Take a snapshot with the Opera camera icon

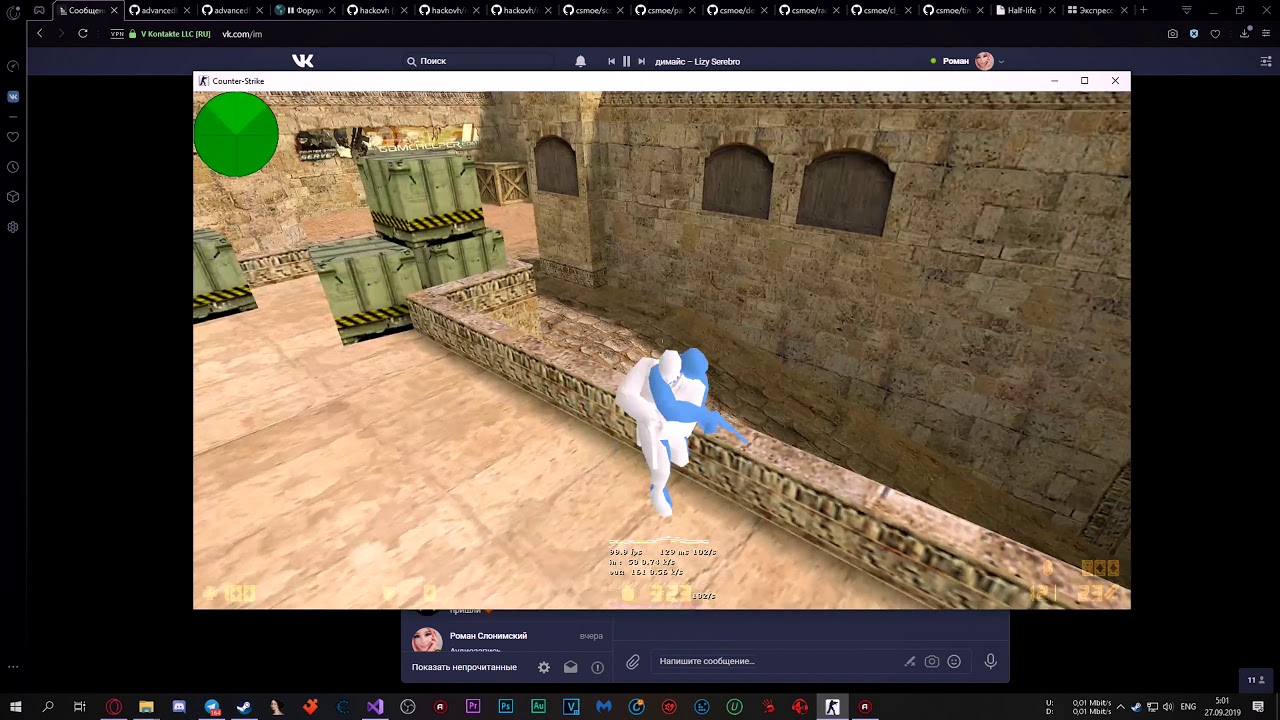1172,34
